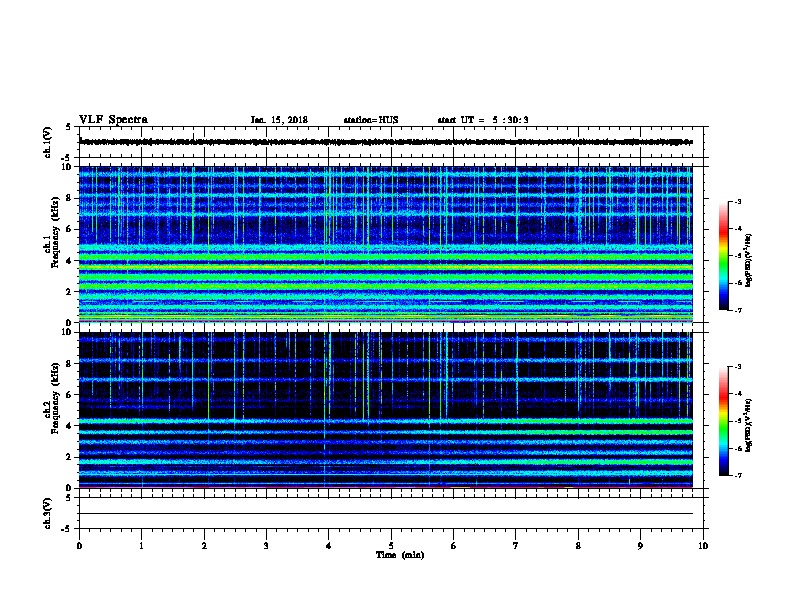792x612 pixels.
Task: Click the "Jan. 15, 2018" date text
Action: point(279,120)
